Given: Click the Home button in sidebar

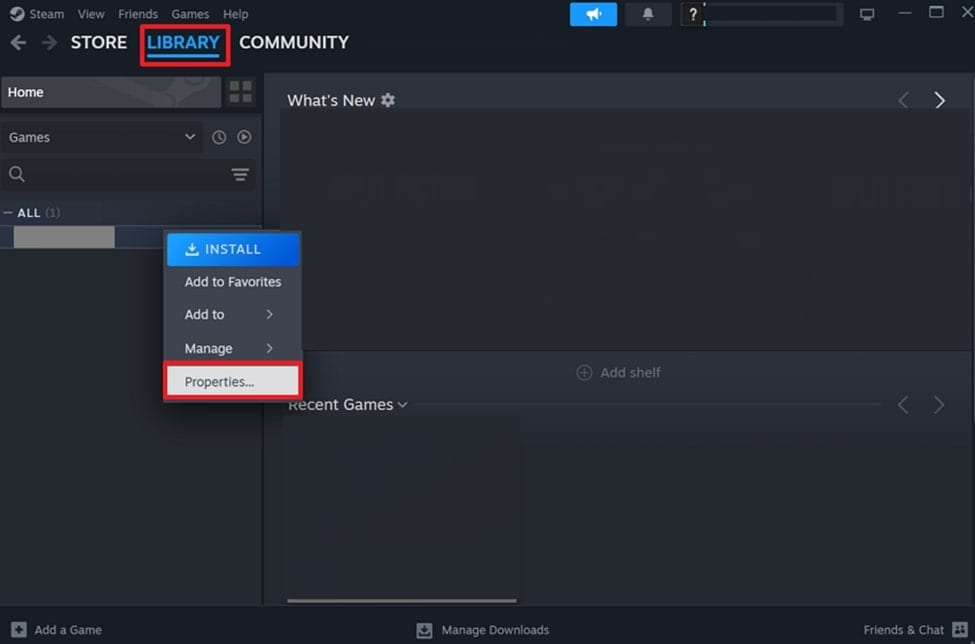Looking at the screenshot, I should click(x=111, y=92).
